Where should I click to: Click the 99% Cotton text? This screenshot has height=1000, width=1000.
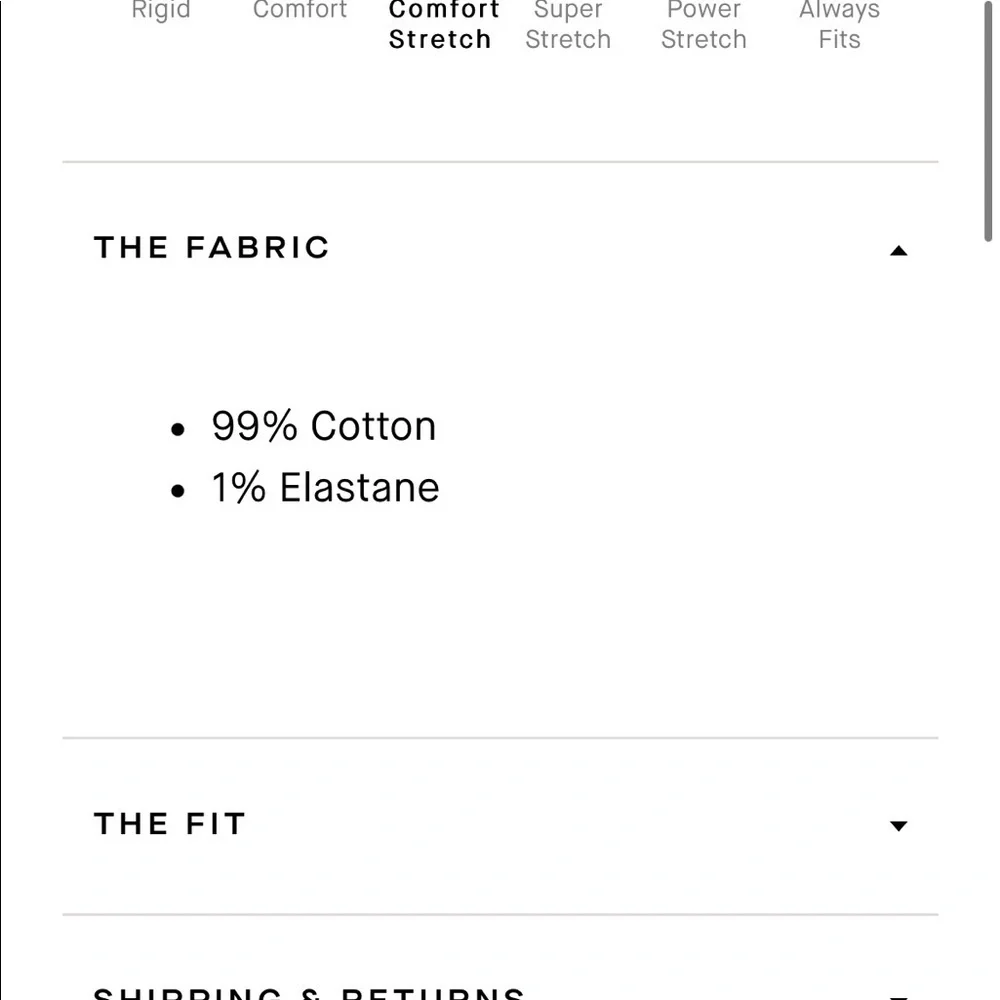tap(324, 426)
